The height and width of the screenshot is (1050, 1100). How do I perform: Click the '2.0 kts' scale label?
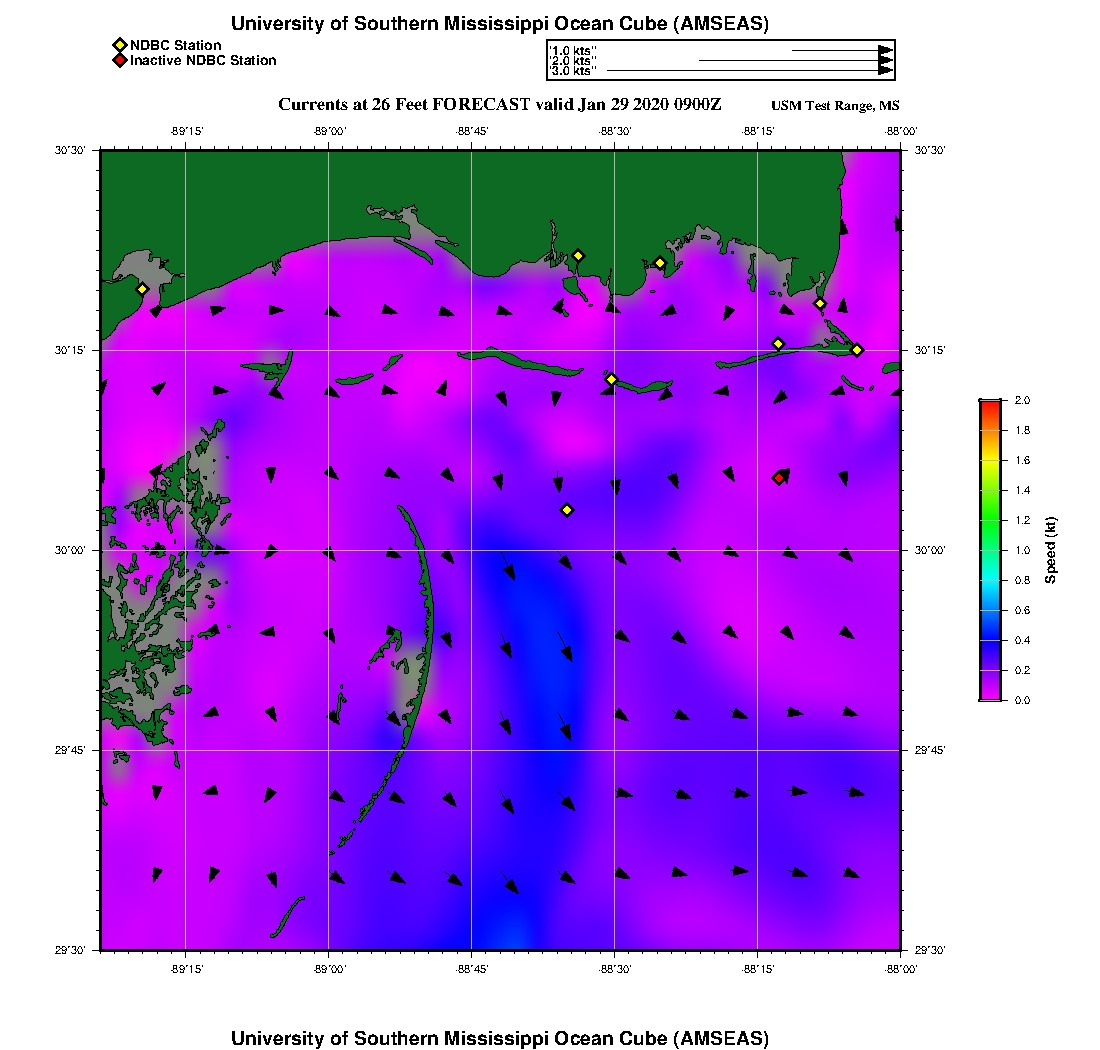pyautogui.click(x=573, y=60)
